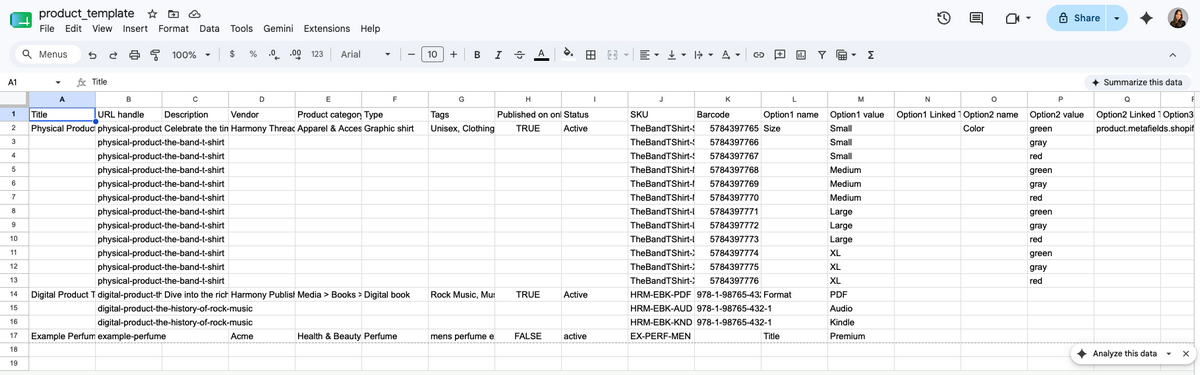
Task: Insert a comment from the toolbar
Action: click(x=780, y=55)
